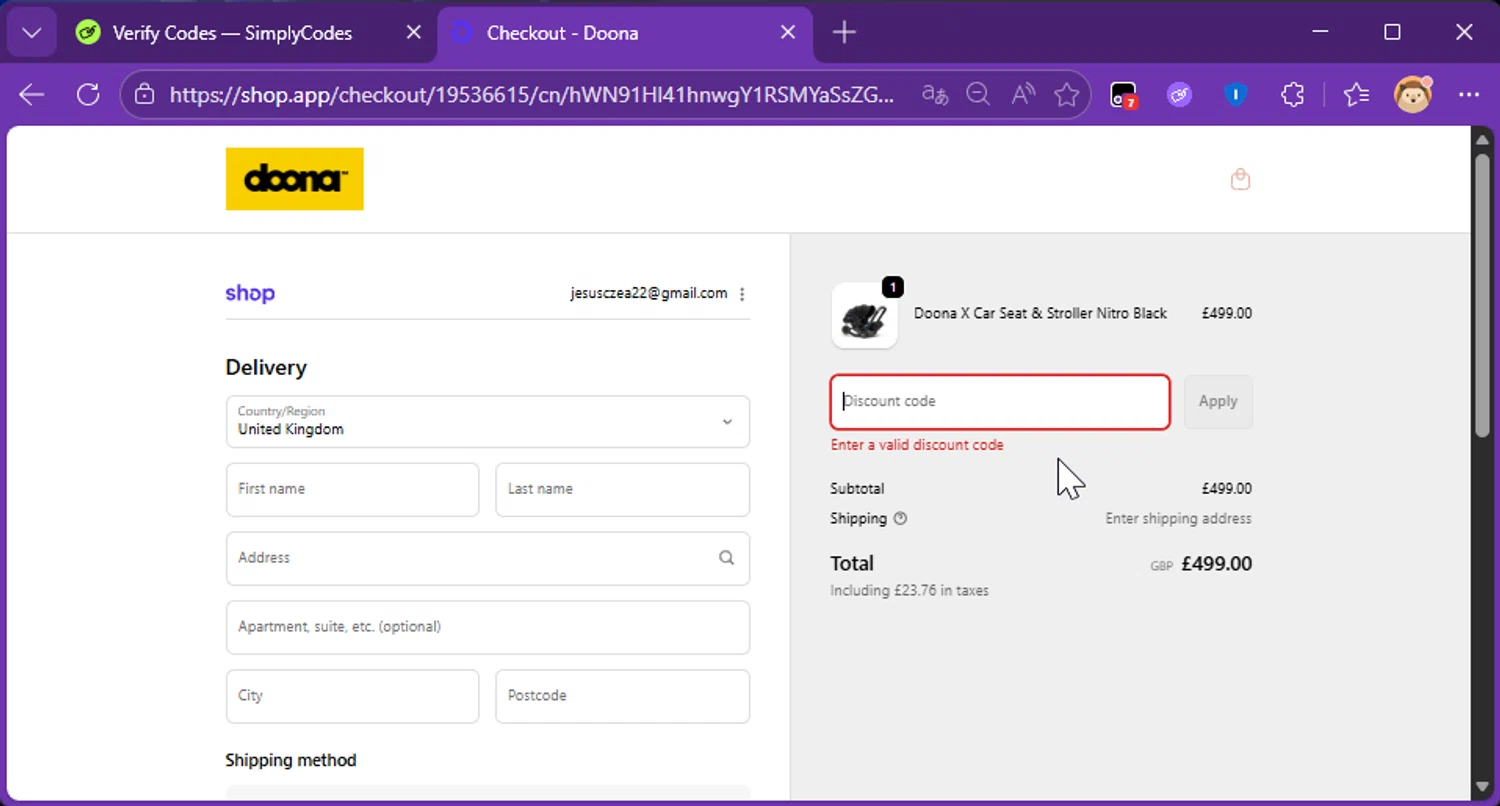Click the address search magnifier icon
This screenshot has height=806, width=1500.
pyautogui.click(x=727, y=558)
